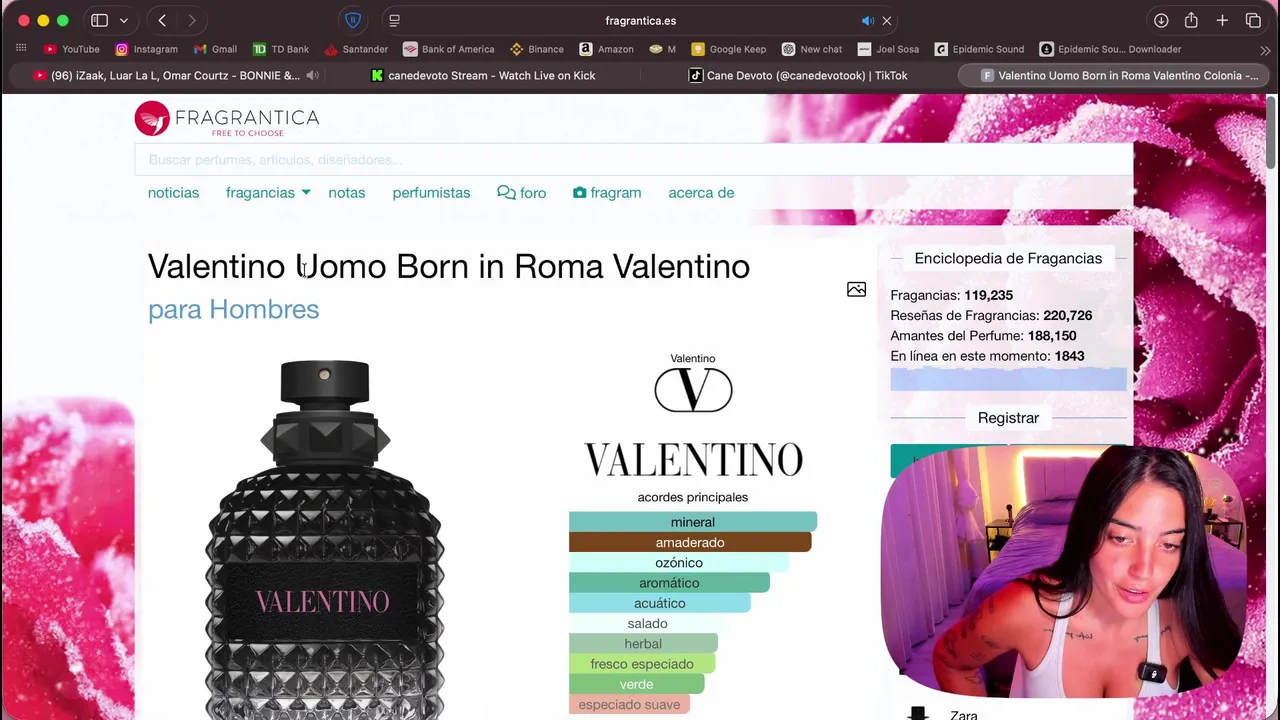Select the herbal accord bar
The height and width of the screenshot is (720, 1280).
(x=643, y=644)
